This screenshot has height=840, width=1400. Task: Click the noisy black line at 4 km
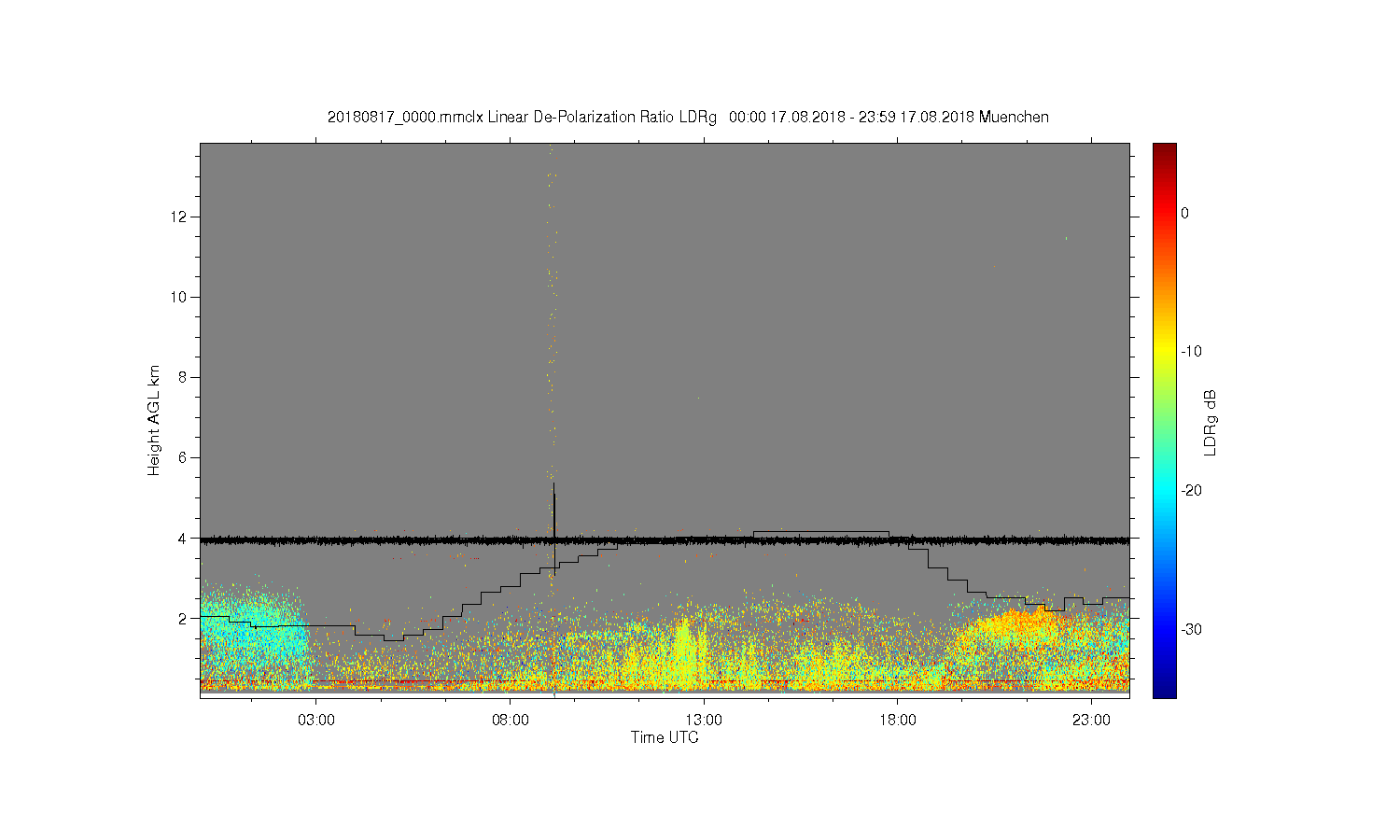665,539
